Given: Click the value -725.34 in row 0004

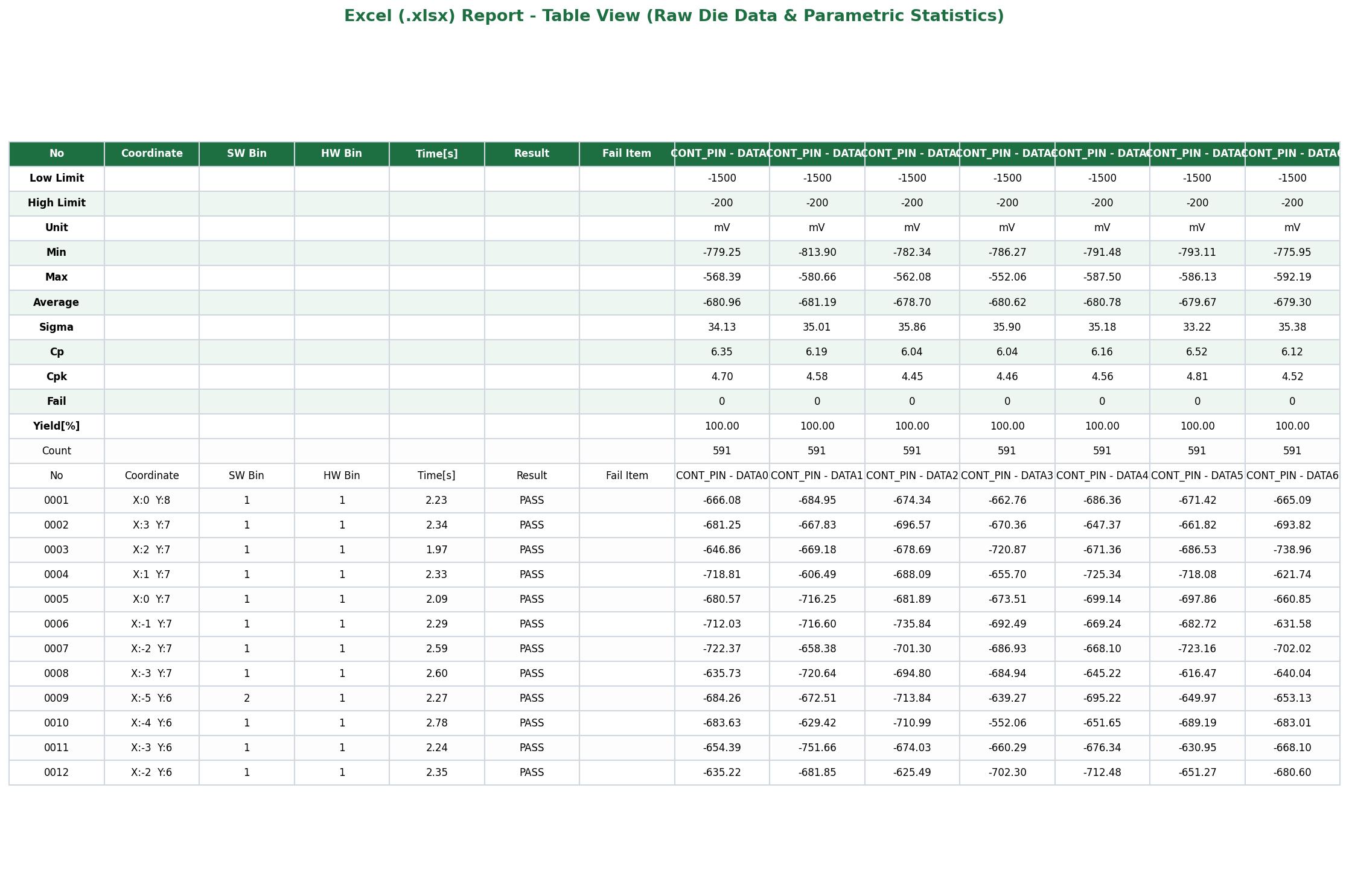Looking at the screenshot, I should [x=1102, y=574].
